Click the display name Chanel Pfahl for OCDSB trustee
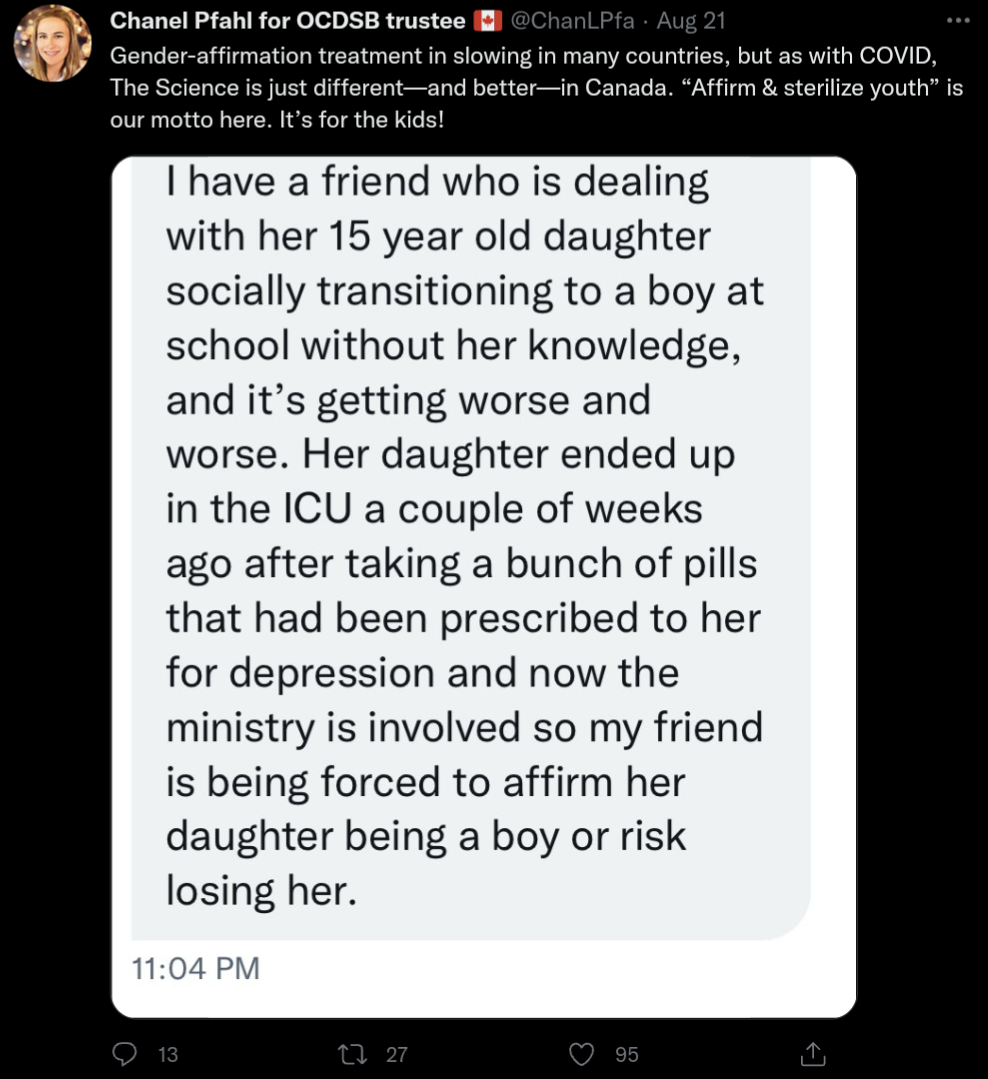 [x=288, y=21]
